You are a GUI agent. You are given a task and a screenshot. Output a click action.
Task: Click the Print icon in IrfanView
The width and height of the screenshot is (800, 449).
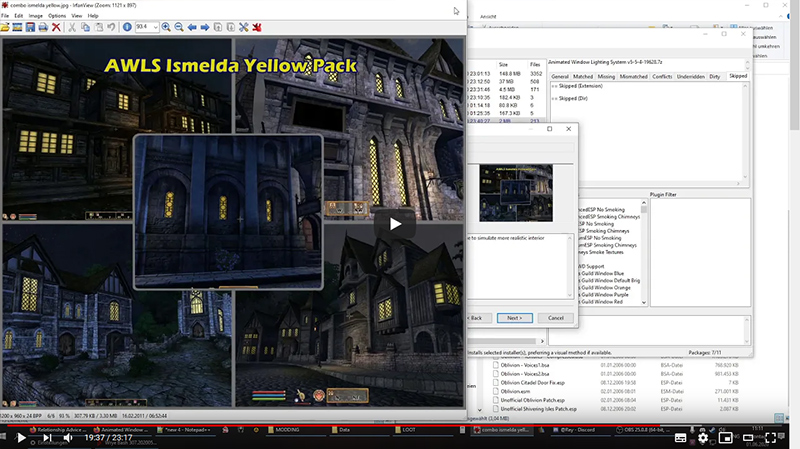coord(43,27)
